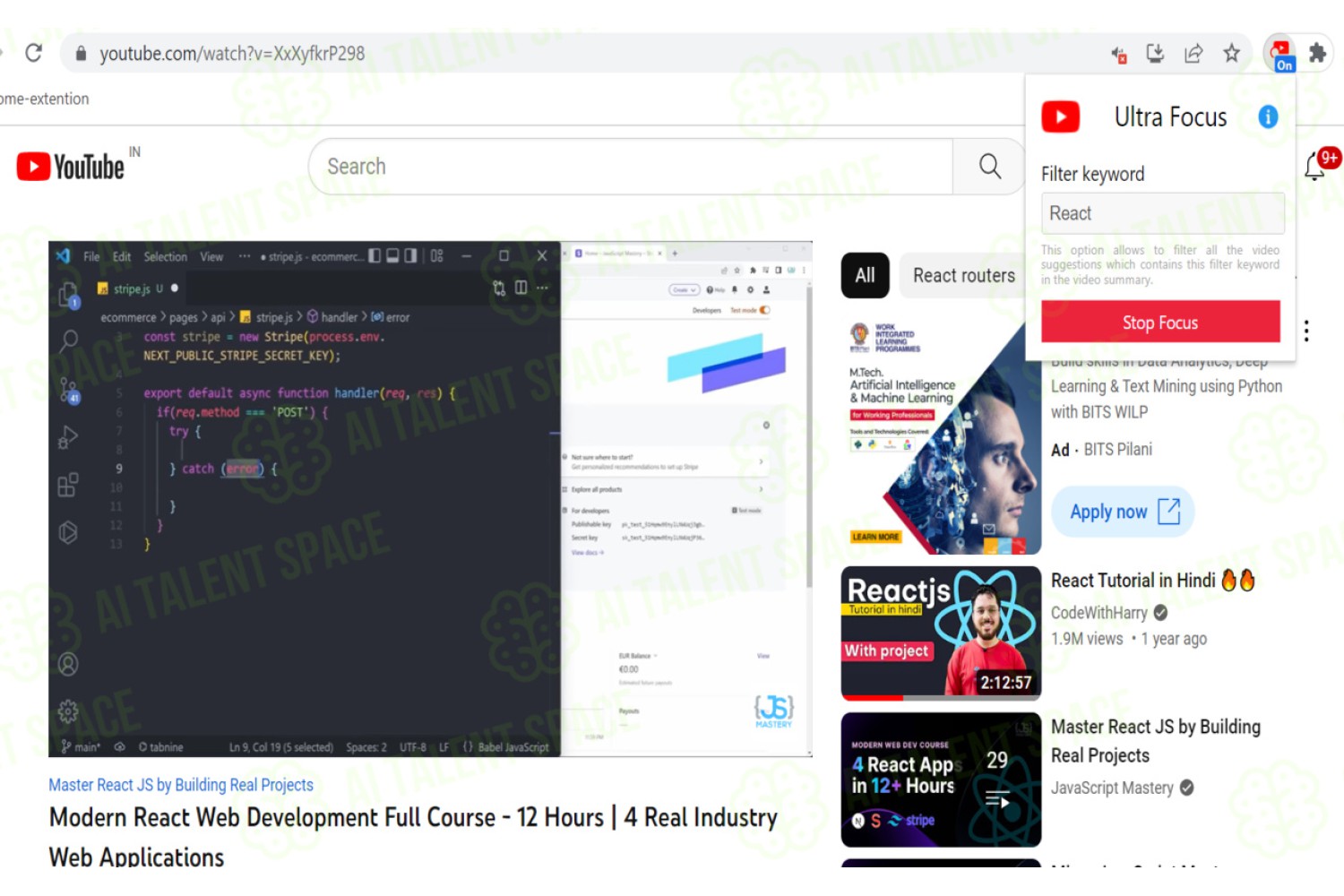This screenshot has height=896, width=1344.
Task: Click VS Code Explorer icon in video
Action: click(x=68, y=294)
